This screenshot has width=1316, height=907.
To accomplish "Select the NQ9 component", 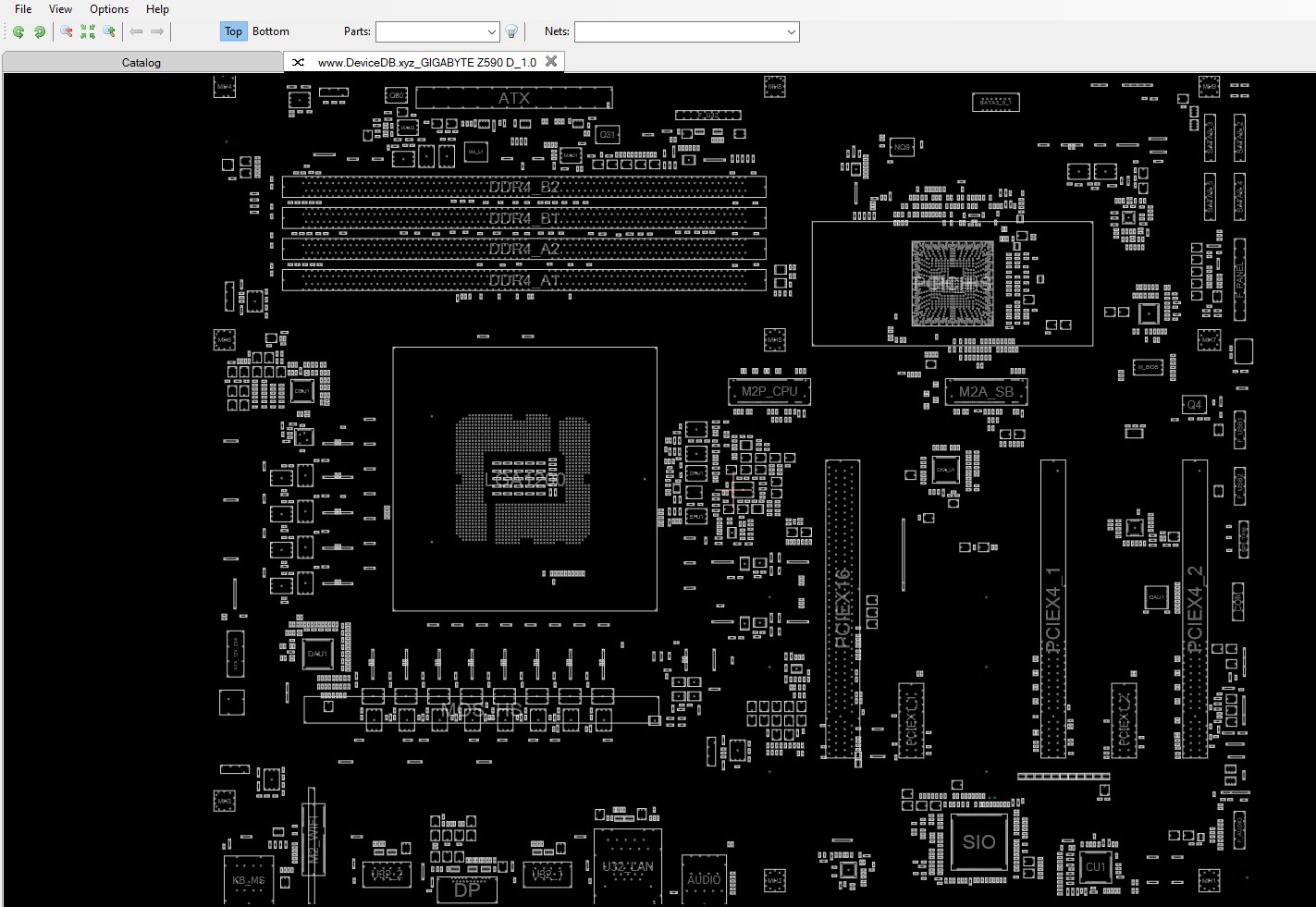I will pyautogui.click(x=902, y=147).
